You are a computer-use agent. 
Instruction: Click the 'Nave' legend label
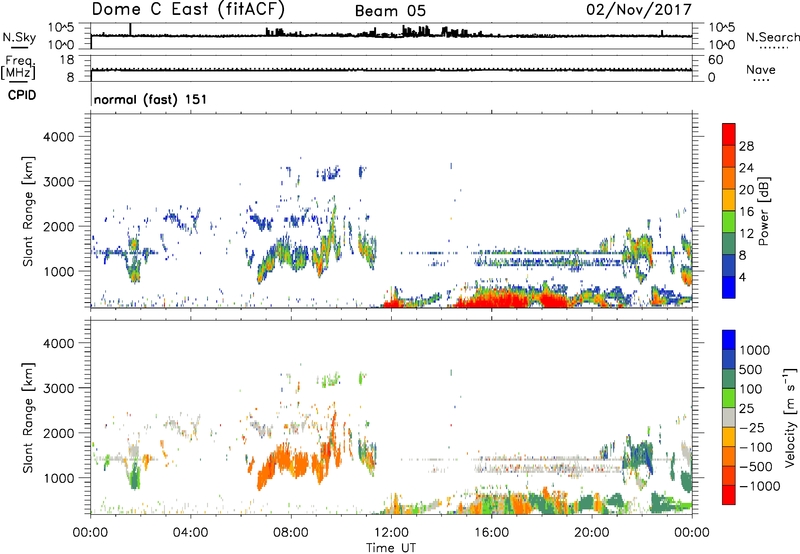coord(761,69)
